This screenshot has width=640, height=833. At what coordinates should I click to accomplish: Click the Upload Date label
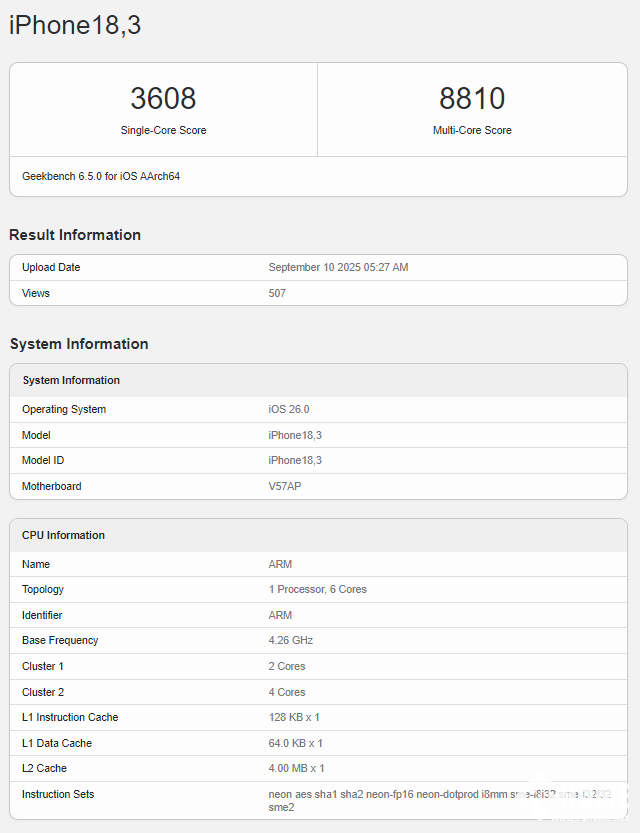[51, 267]
